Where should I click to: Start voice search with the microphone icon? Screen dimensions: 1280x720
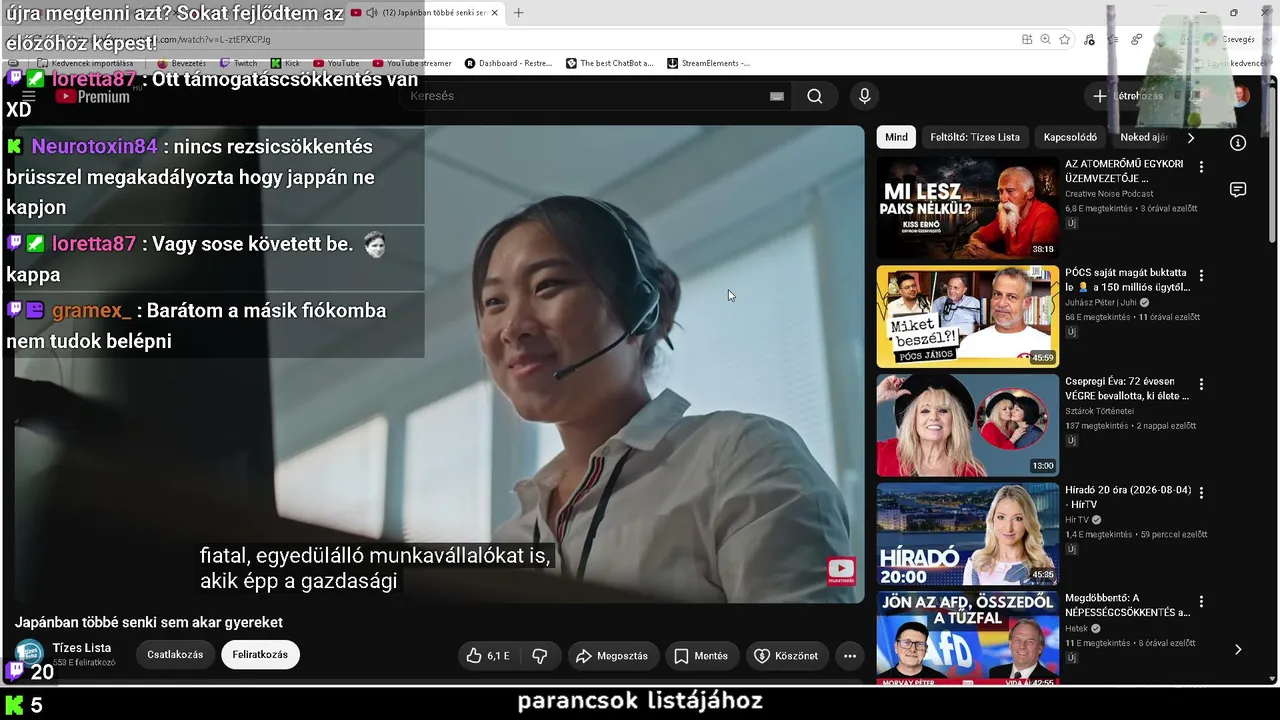click(865, 96)
